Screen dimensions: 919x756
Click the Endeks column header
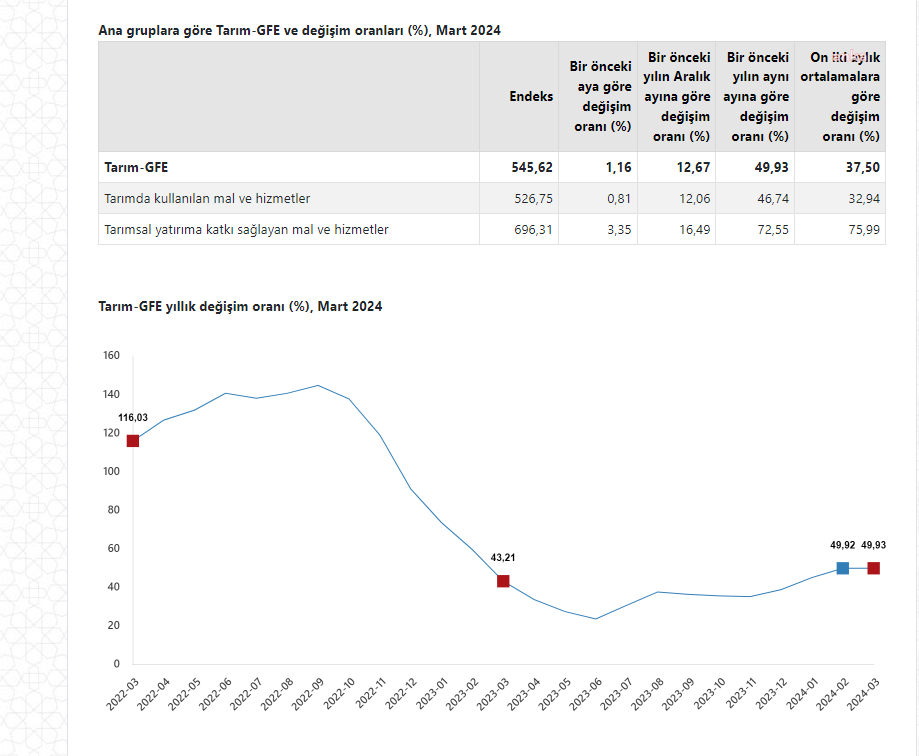coord(531,97)
